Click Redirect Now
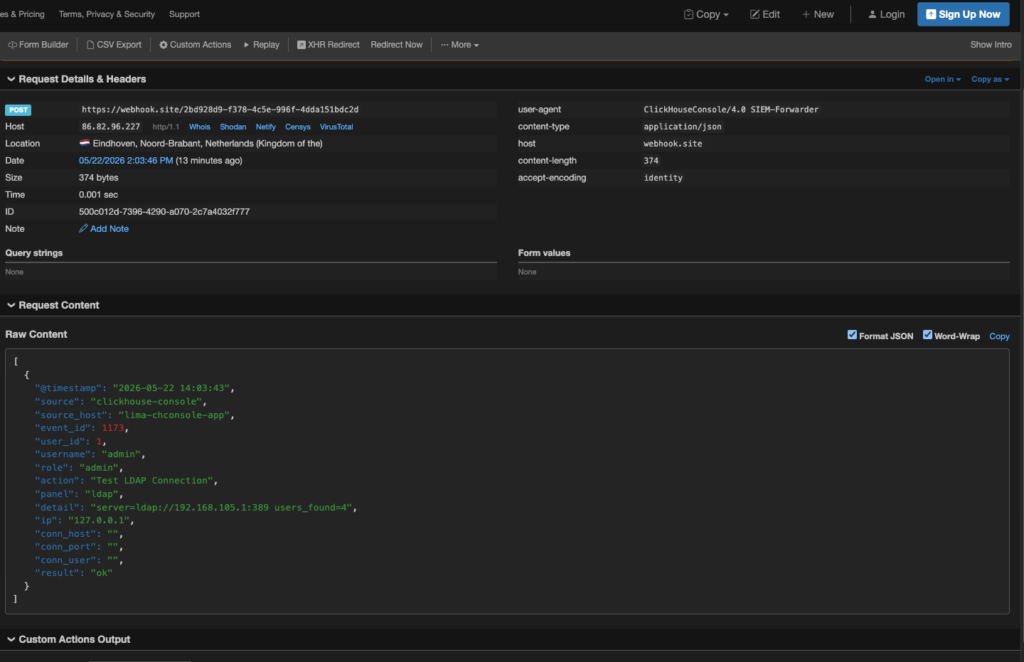Screen dimensions: 1024x662 tap(396, 44)
